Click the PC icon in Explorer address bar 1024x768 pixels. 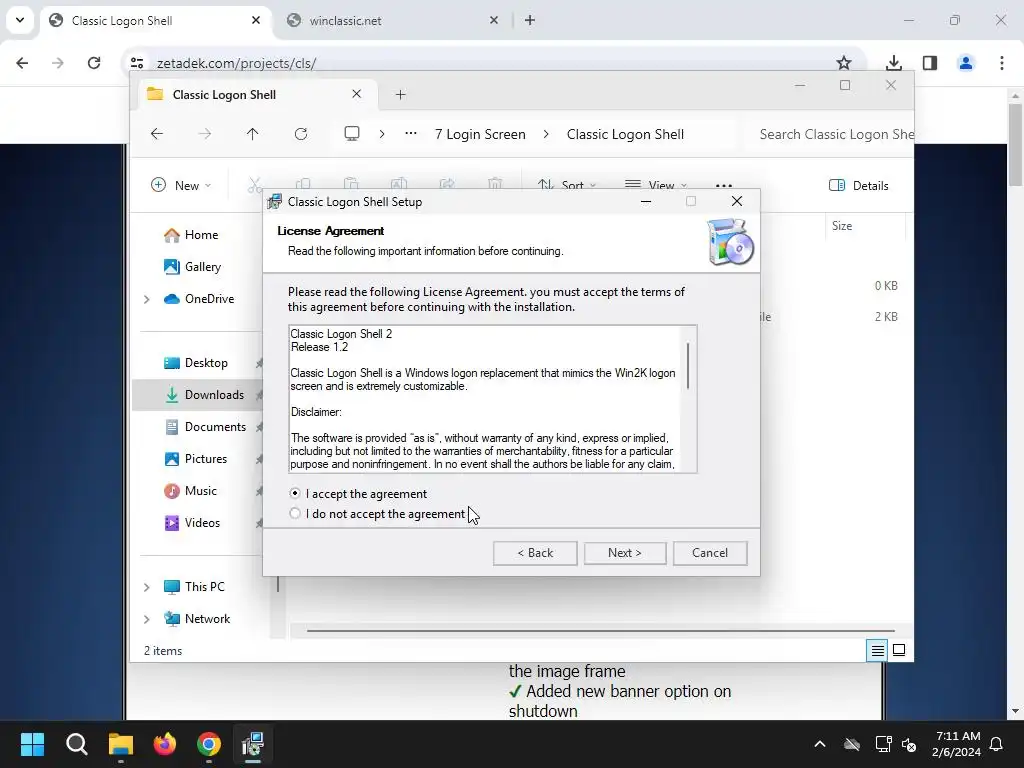coord(352,135)
